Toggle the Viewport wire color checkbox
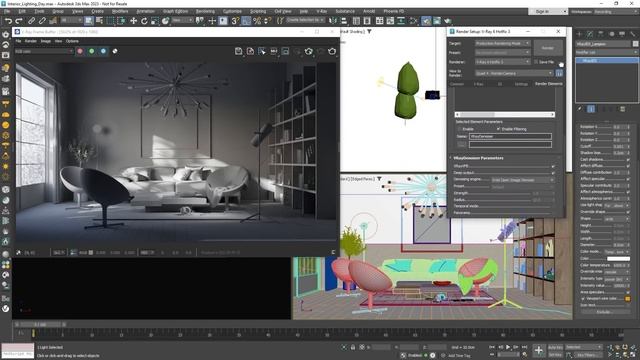Screen dimensions: 640x360 tap(583, 299)
